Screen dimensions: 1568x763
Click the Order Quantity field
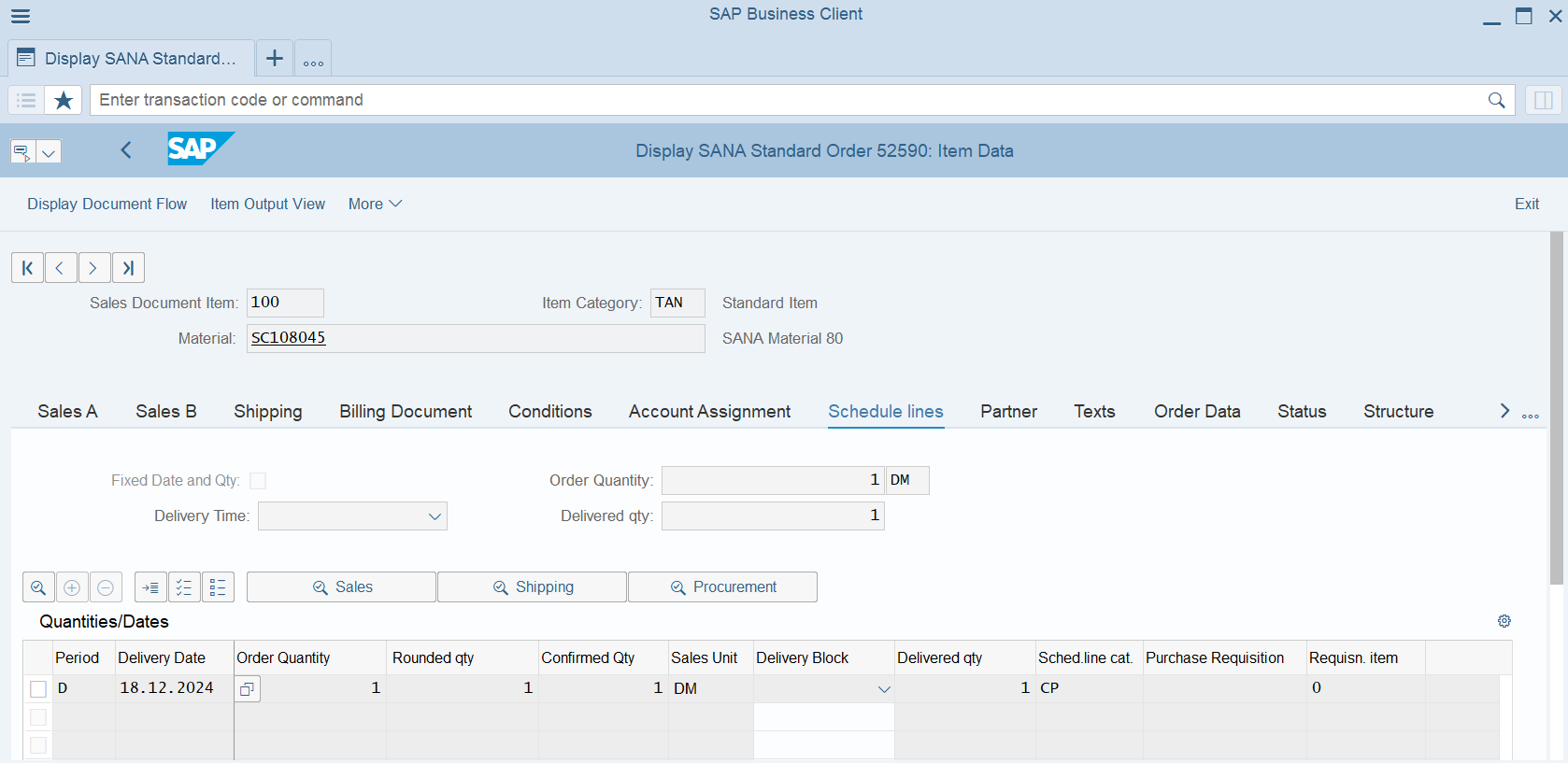[x=773, y=480]
